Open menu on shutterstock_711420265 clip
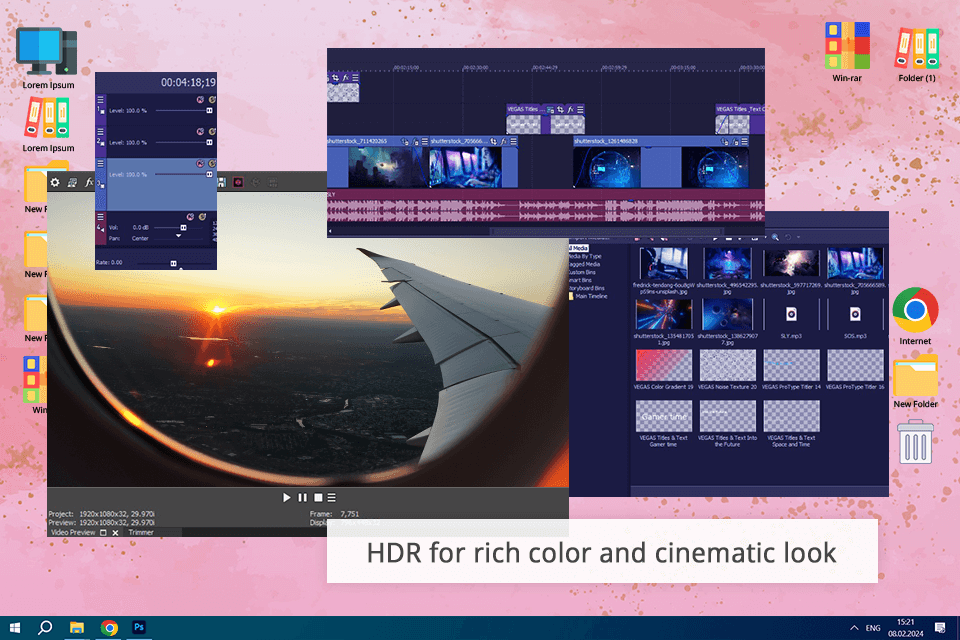Image resolution: width=960 pixels, height=640 pixels. tap(425, 141)
